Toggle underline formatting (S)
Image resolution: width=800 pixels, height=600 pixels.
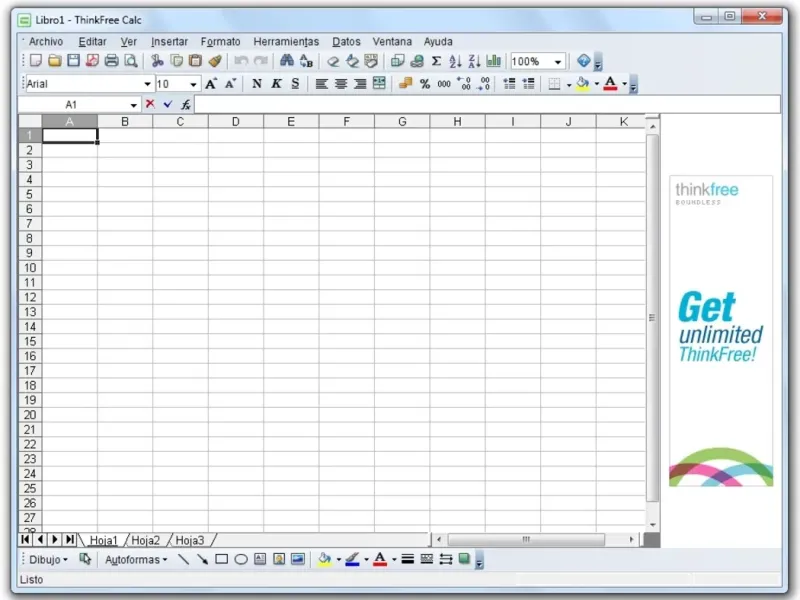295,84
